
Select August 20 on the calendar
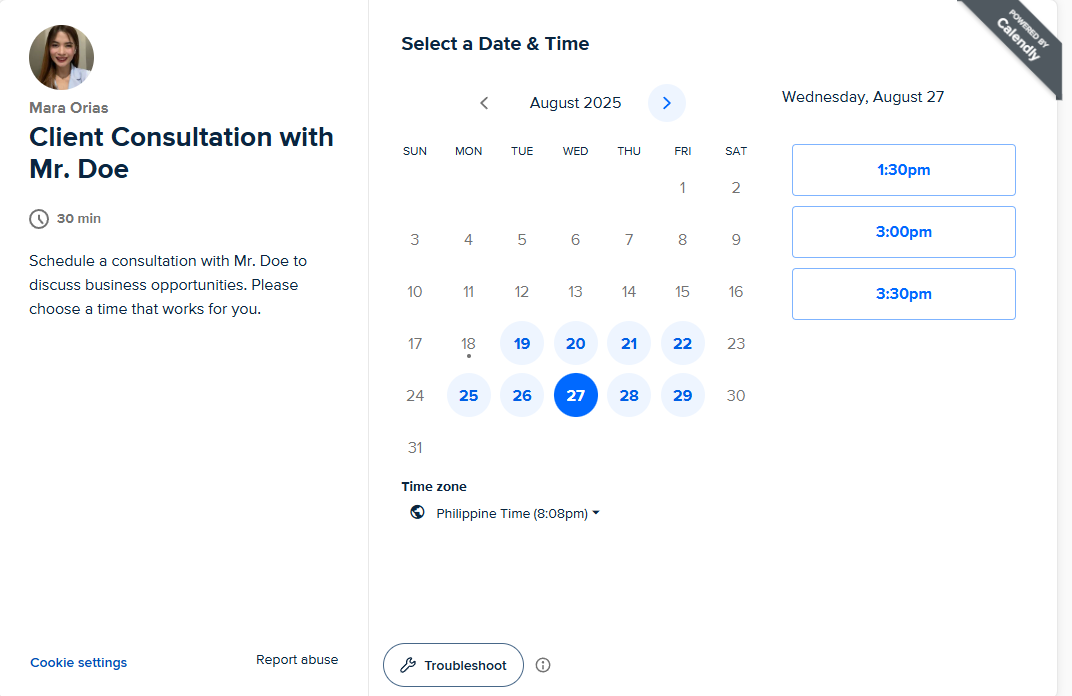575,344
